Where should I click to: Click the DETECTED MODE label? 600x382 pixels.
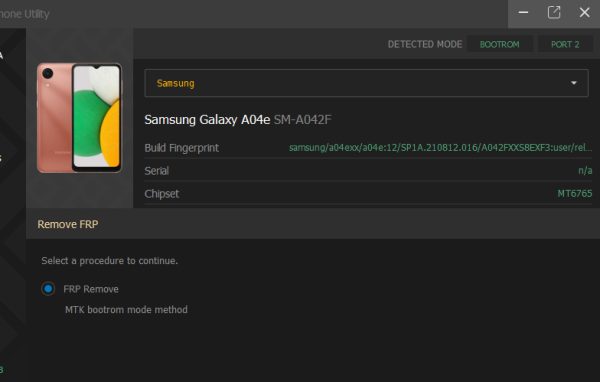425,44
